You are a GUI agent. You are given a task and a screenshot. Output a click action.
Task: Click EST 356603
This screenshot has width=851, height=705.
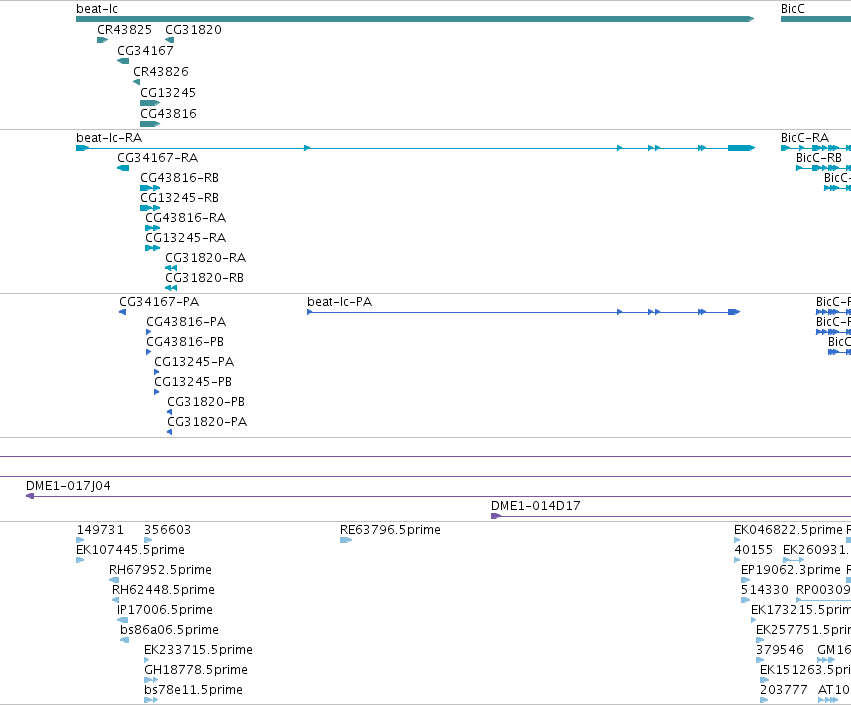[x=148, y=540]
